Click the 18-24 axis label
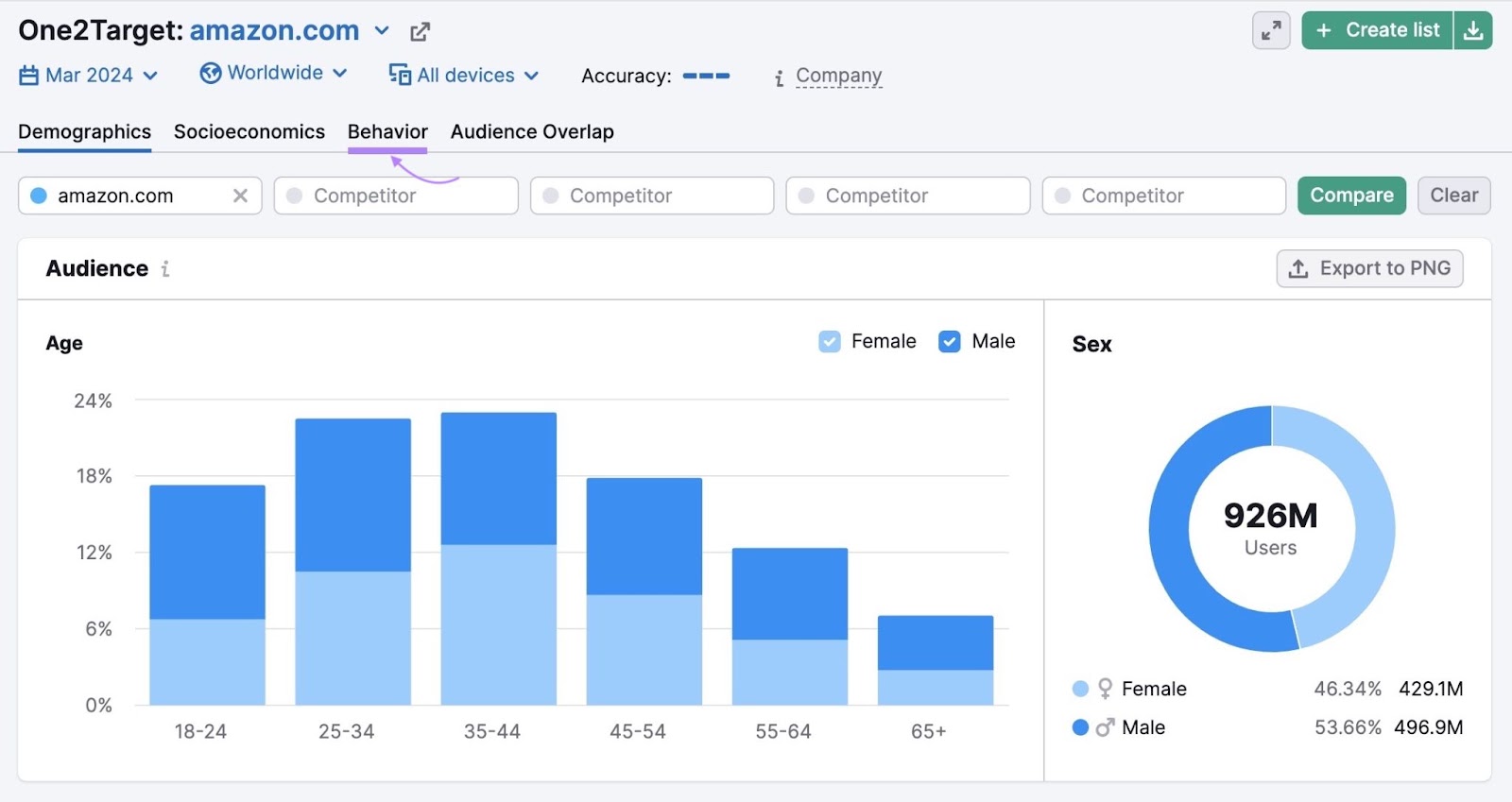This screenshot has height=802, width=1512. click(x=200, y=731)
